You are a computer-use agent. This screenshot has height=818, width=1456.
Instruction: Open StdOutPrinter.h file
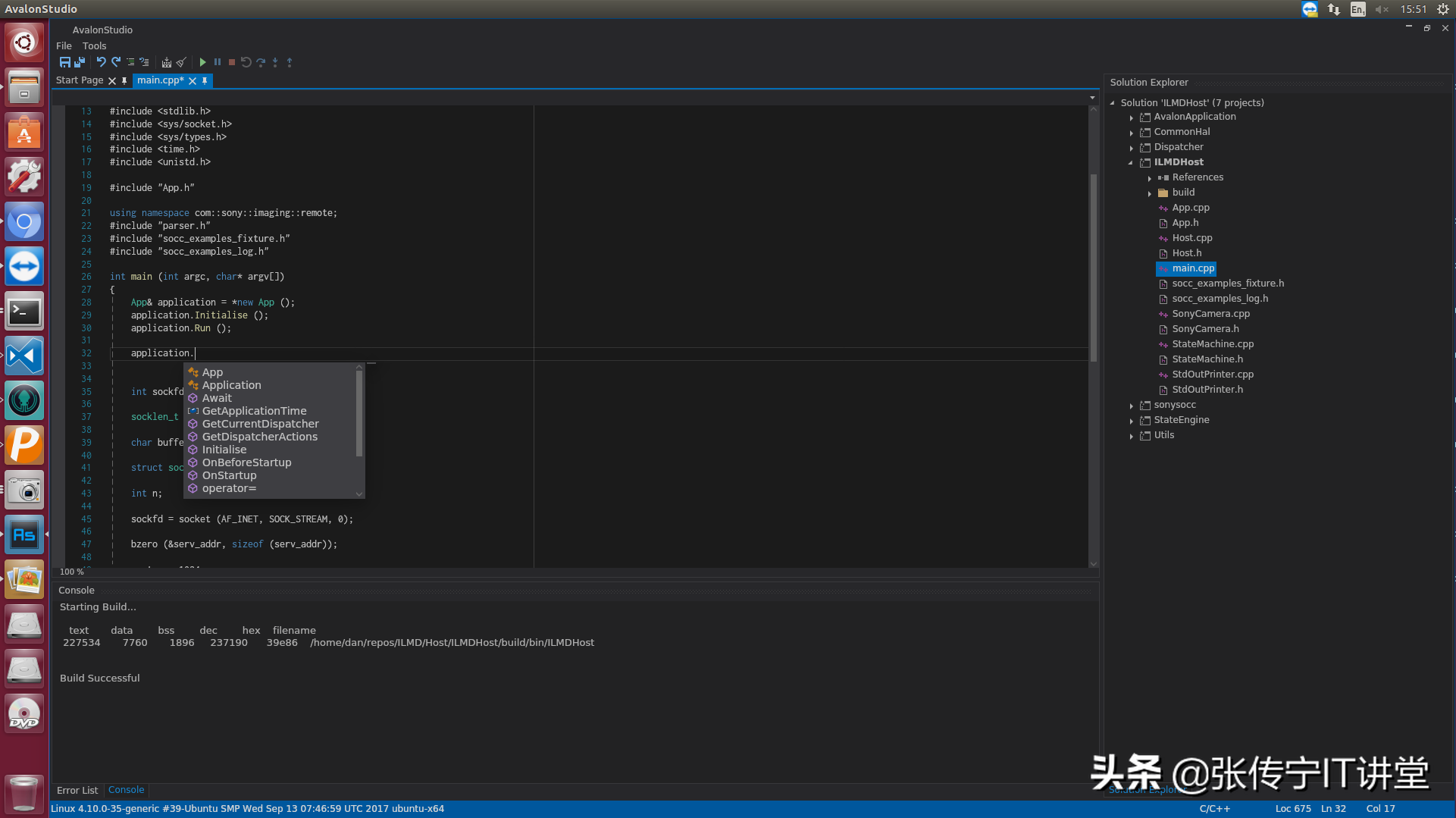[x=1207, y=390]
